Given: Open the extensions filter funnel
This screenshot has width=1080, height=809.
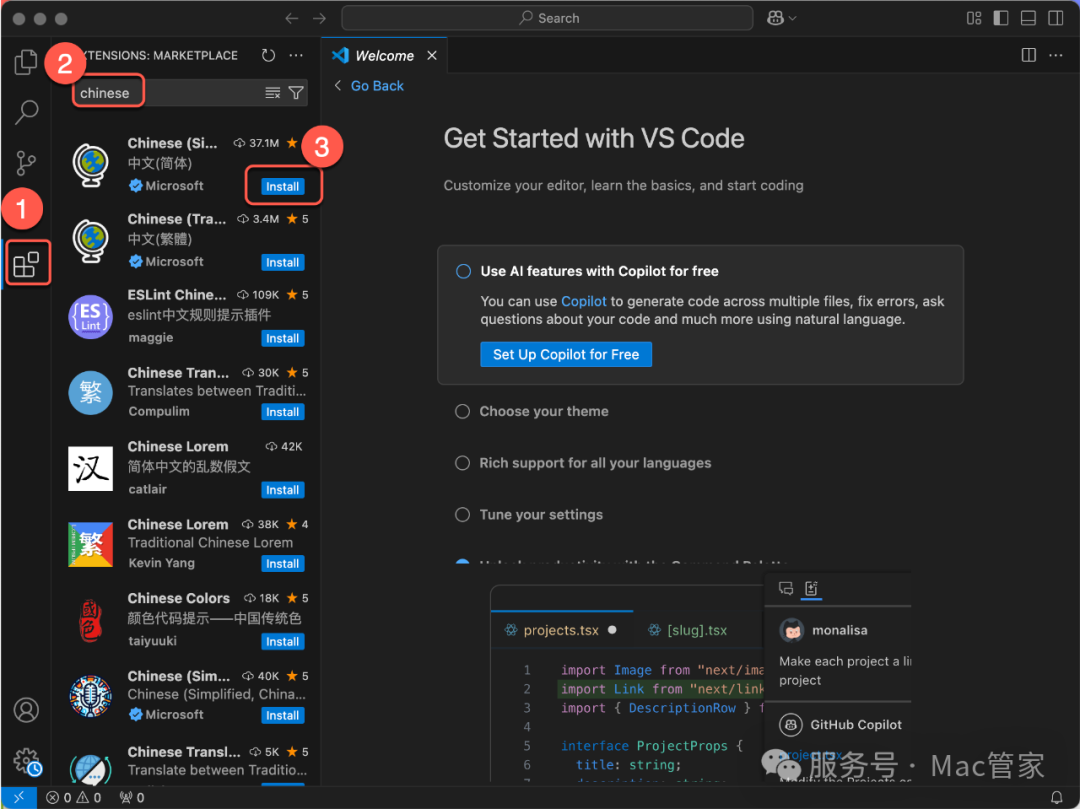Looking at the screenshot, I should (296, 93).
